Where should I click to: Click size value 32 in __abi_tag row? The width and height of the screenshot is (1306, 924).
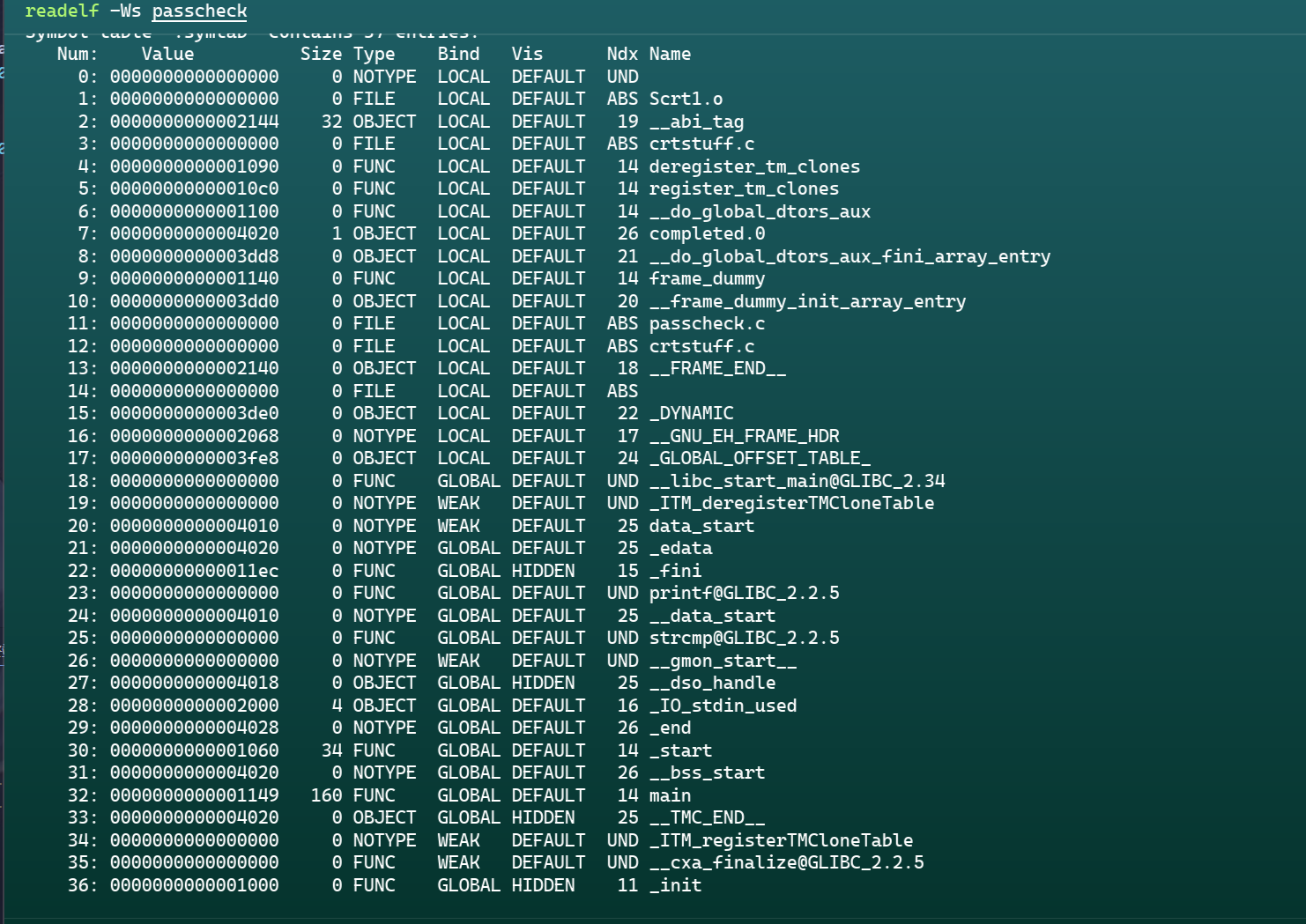331,122
